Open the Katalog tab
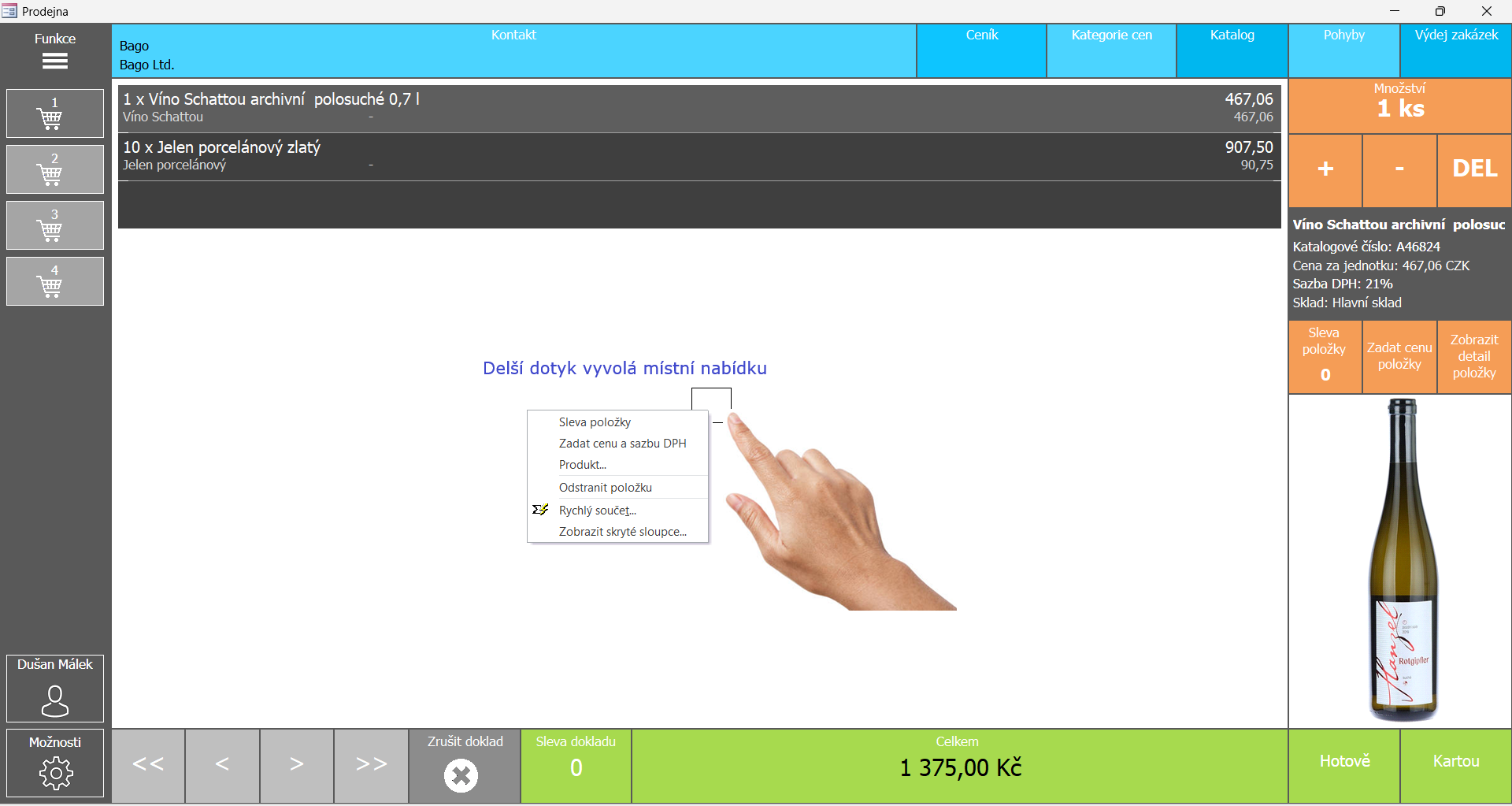This screenshot has height=806, width=1512. pos(1232,51)
